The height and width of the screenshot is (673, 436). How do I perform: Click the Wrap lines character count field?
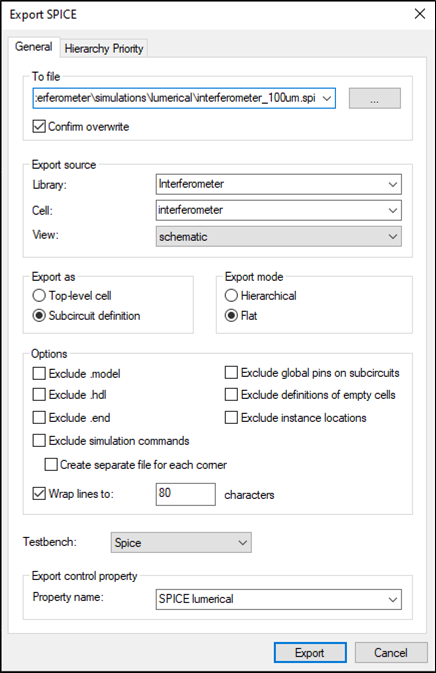pyautogui.click(x=185, y=494)
